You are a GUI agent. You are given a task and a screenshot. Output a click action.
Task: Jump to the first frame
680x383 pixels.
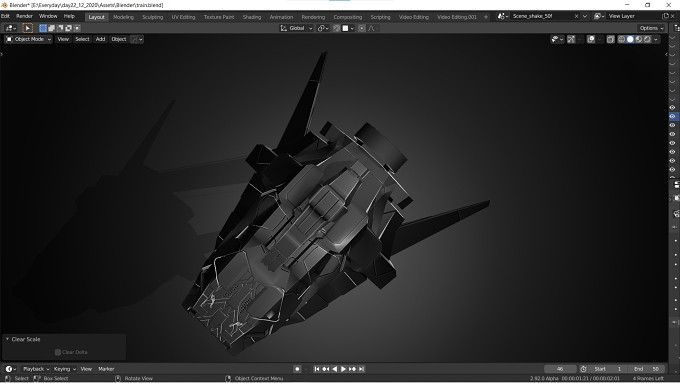pyautogui.click(x=317, y=369)
